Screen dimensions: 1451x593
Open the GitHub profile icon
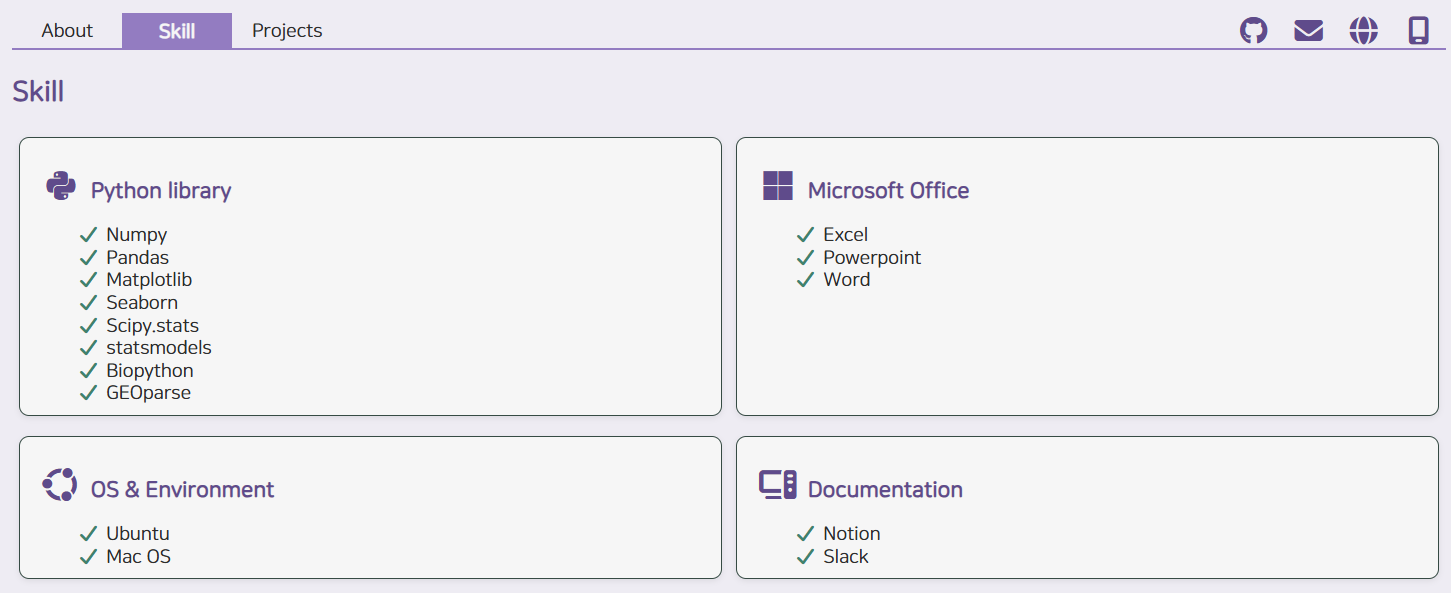click(1253, 30)
